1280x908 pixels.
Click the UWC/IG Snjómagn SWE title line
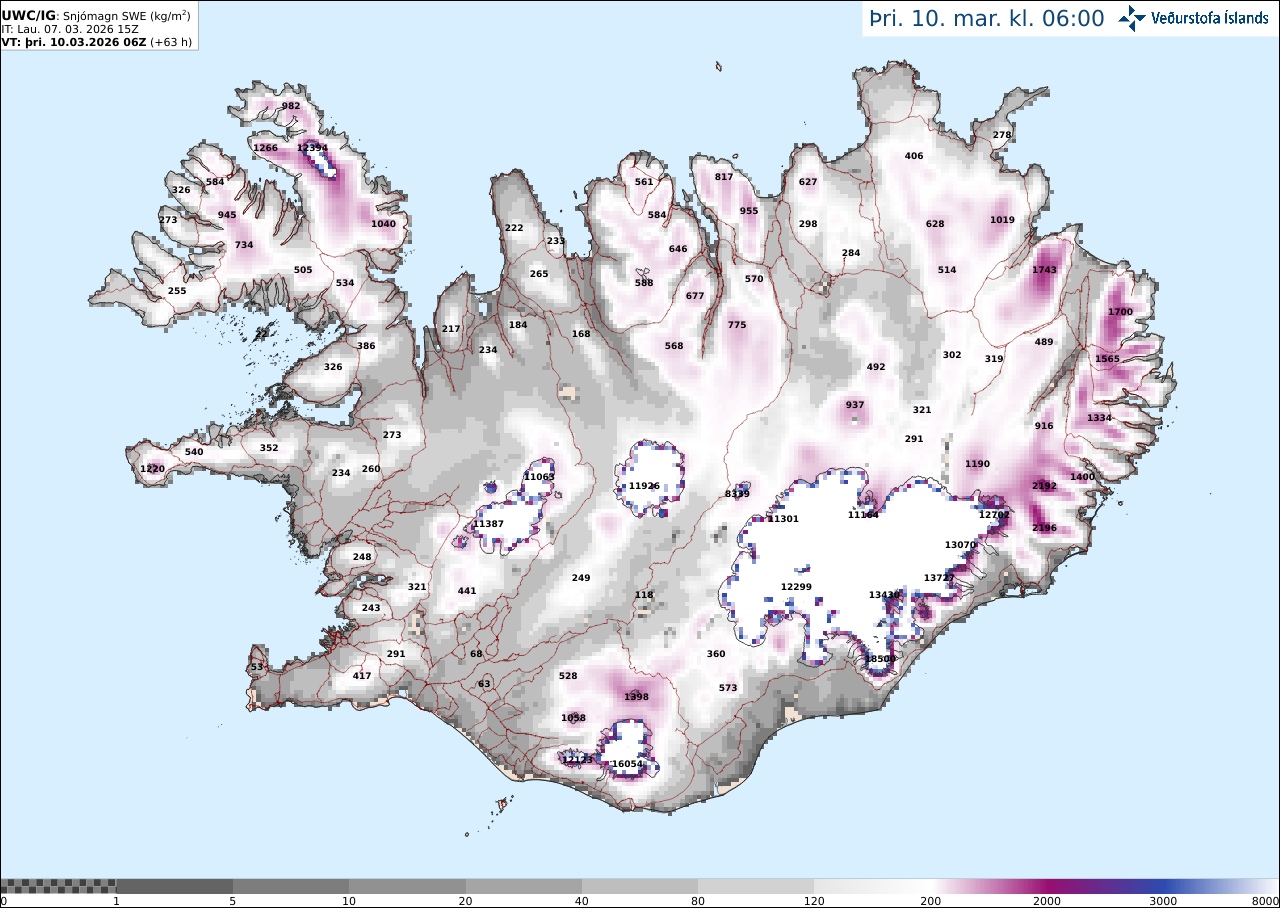pos(97,16)
